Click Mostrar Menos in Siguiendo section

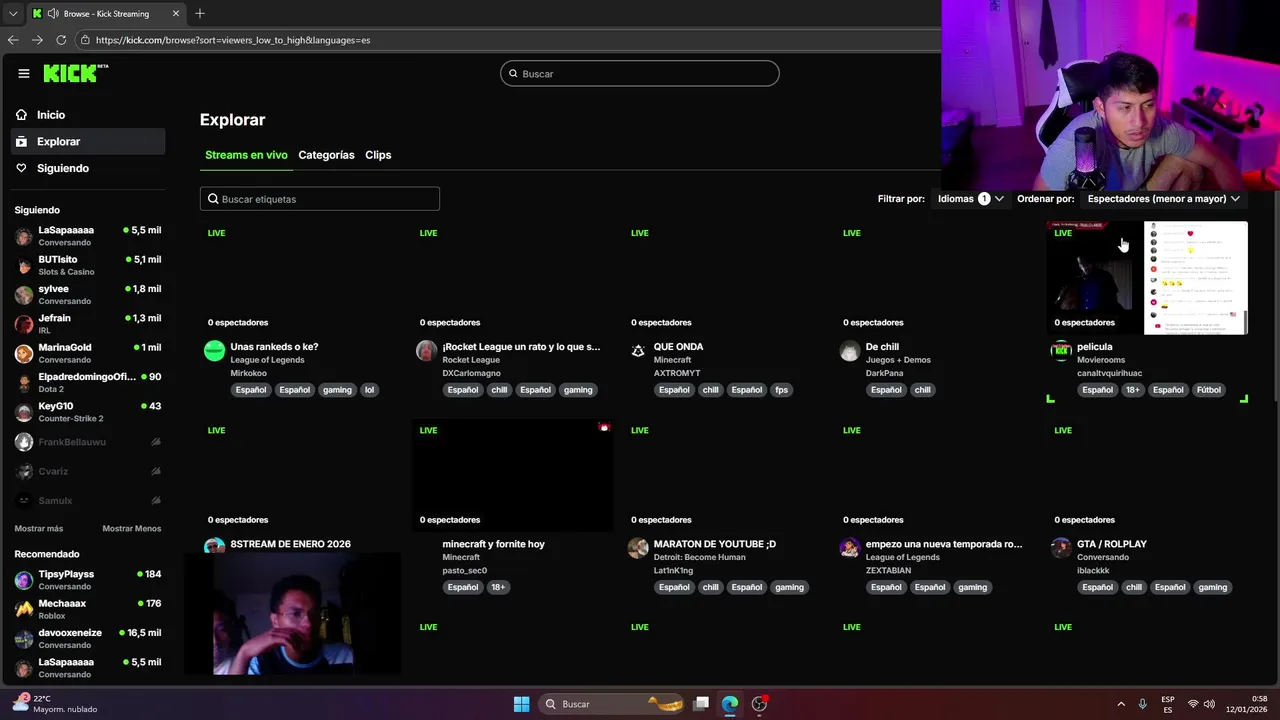(131, 528)
